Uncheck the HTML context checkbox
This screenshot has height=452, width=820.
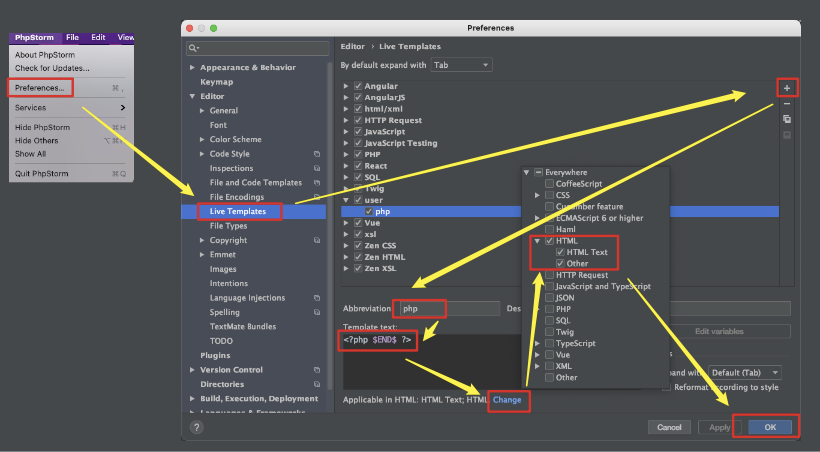(549, 241)
